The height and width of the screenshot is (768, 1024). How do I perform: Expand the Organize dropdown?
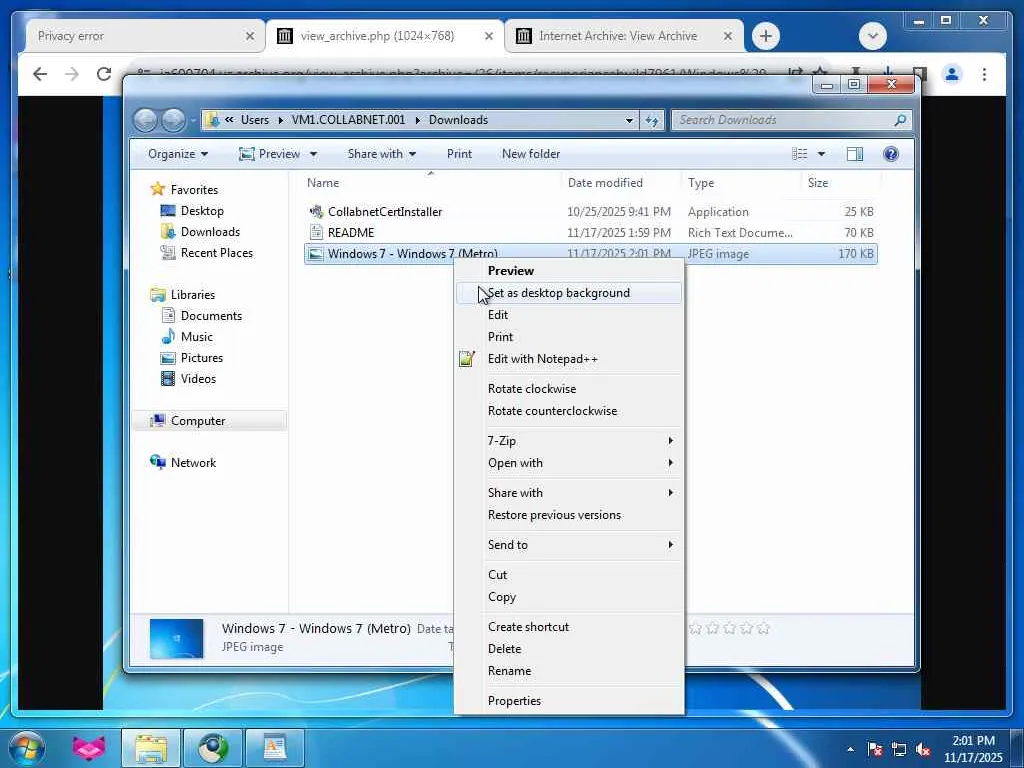[178, 154]
